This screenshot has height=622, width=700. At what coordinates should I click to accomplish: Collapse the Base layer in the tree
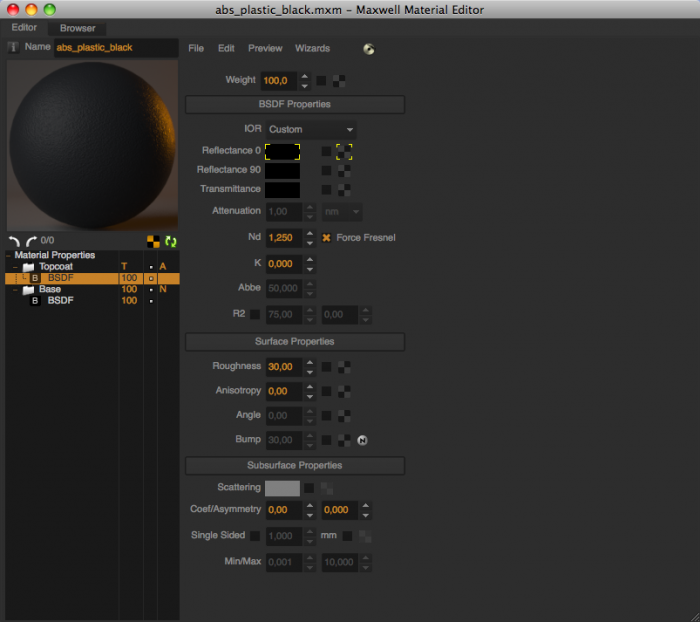pos(15,290)
